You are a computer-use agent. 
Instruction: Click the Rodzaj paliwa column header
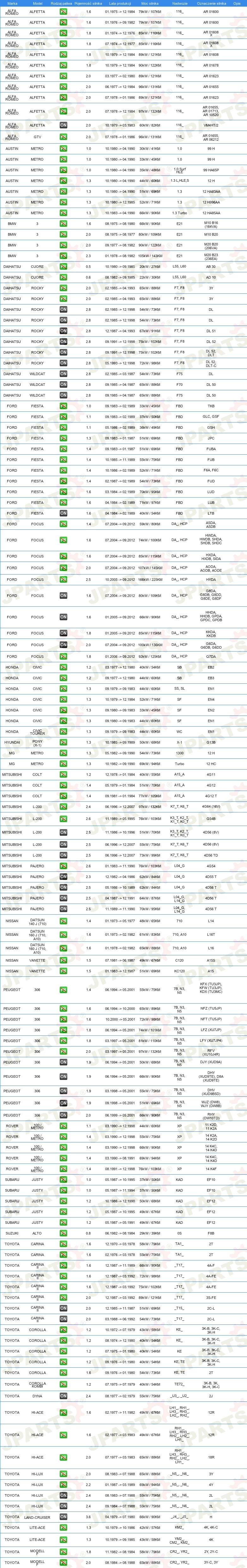pyautogui.click(x=61, y=3)
